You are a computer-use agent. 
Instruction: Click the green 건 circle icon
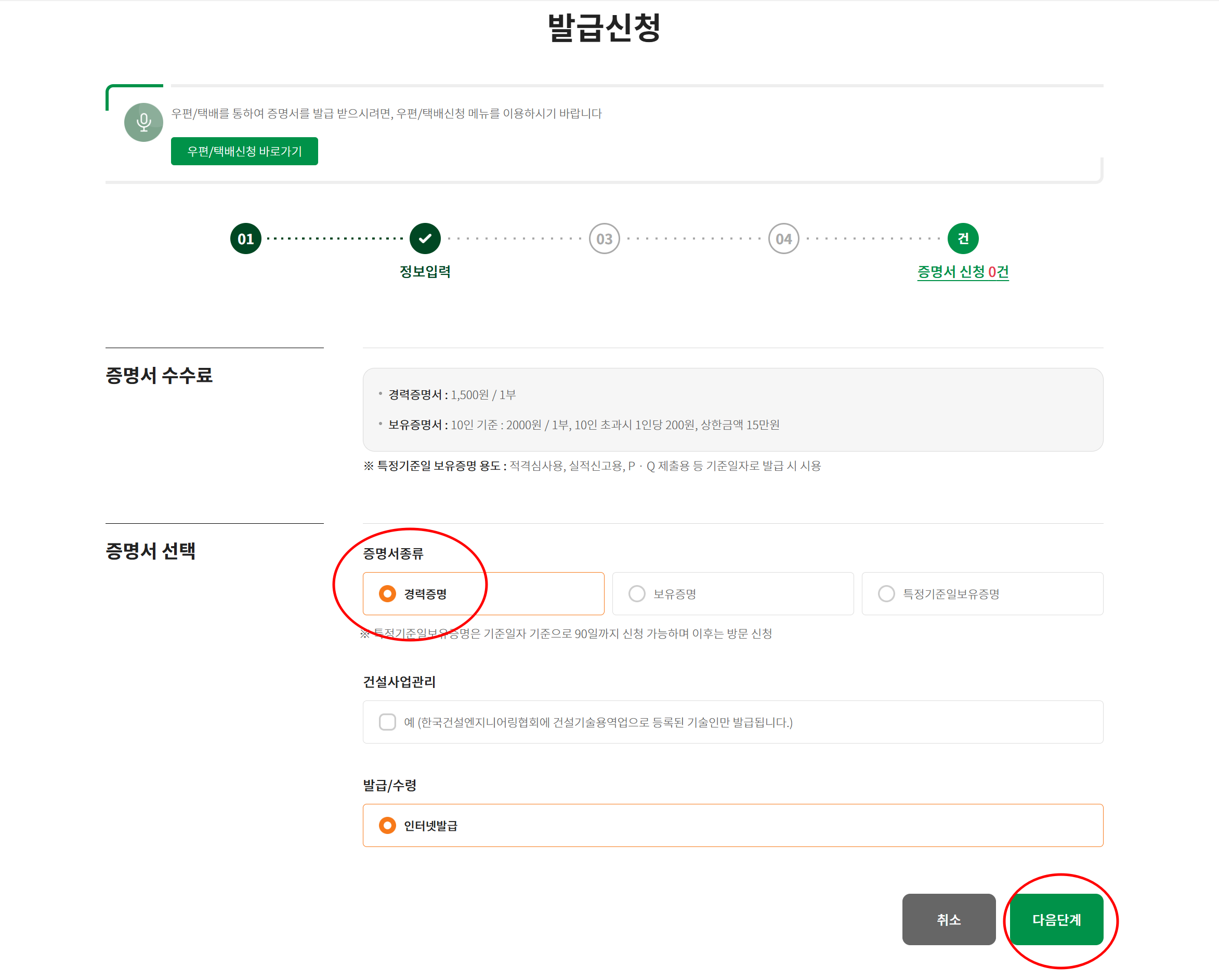coord(962,239)
